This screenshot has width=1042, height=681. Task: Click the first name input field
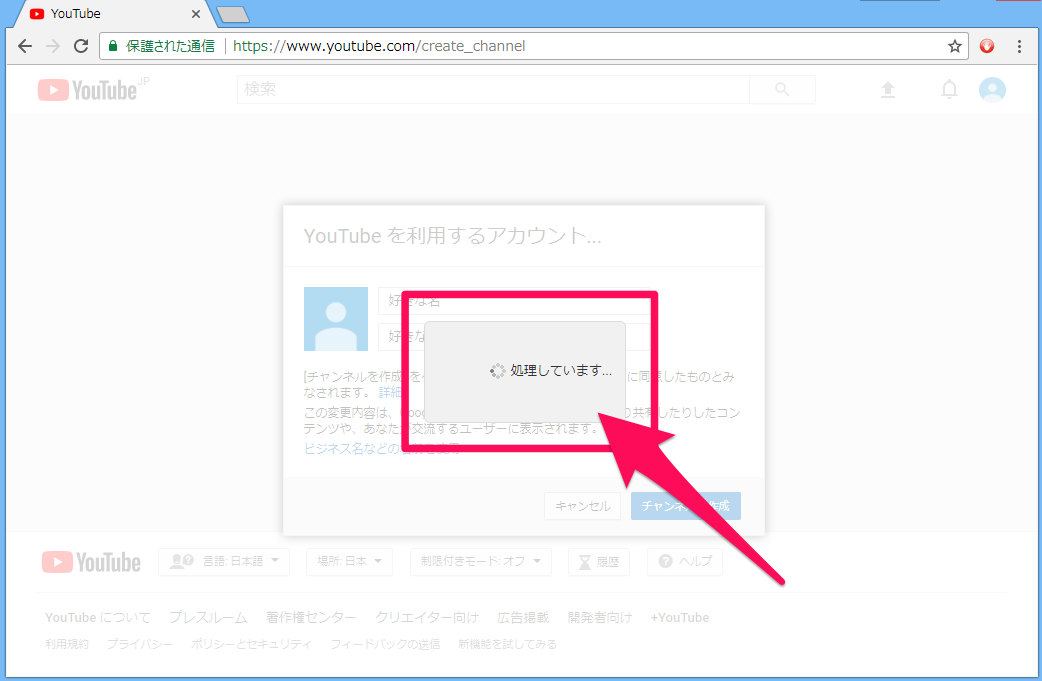[x=514, y=301]
